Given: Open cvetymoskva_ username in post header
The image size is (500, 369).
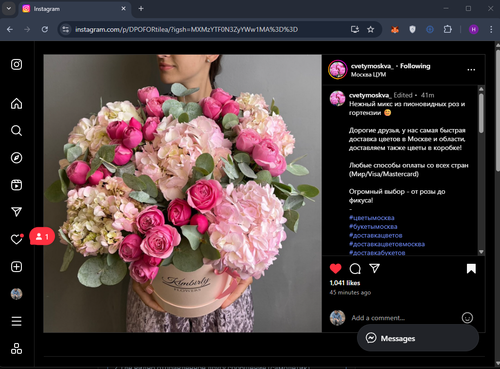Looking at the screenshot, I should (372, 66).
